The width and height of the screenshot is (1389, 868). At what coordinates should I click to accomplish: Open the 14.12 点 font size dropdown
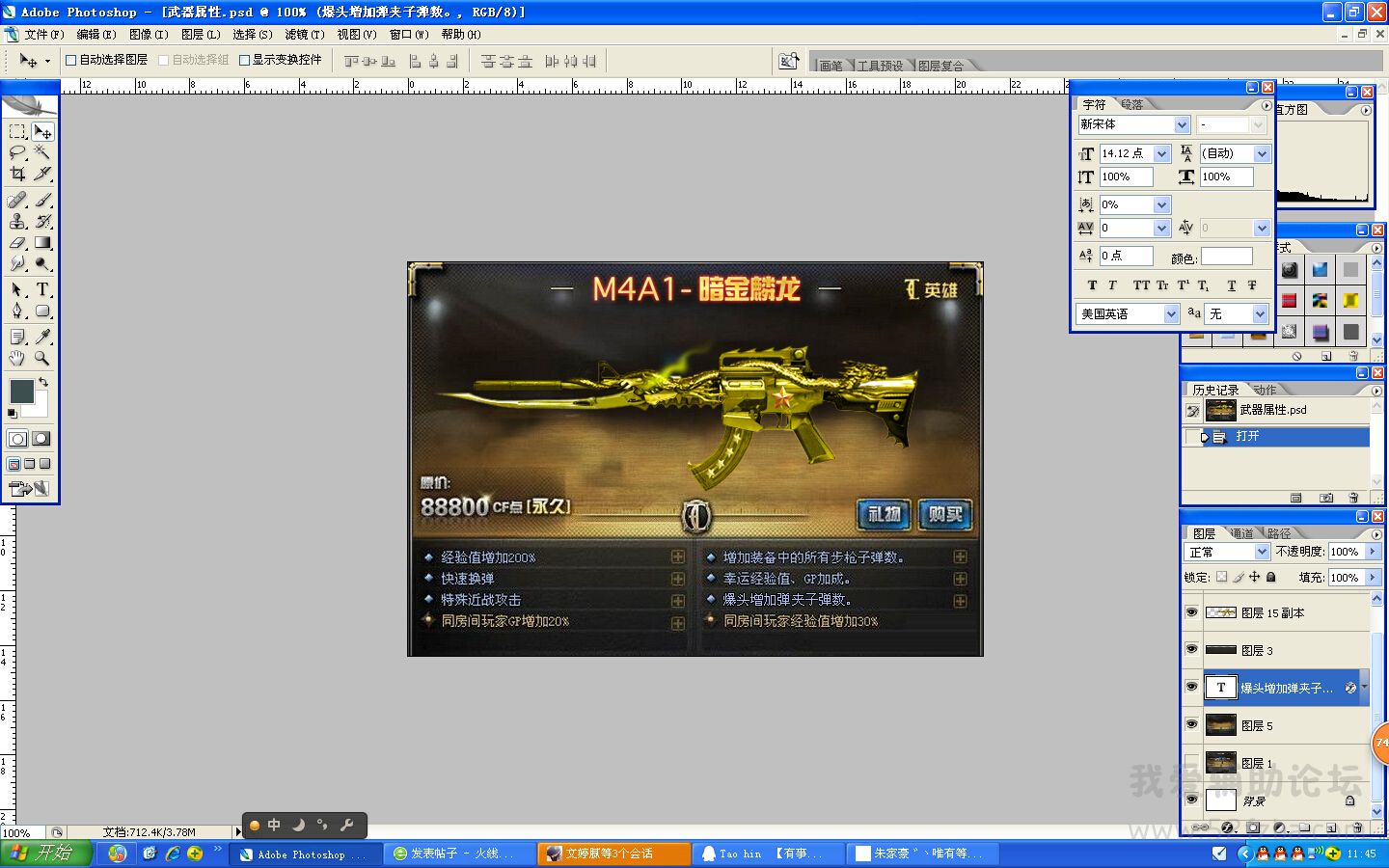point(1161,153)
